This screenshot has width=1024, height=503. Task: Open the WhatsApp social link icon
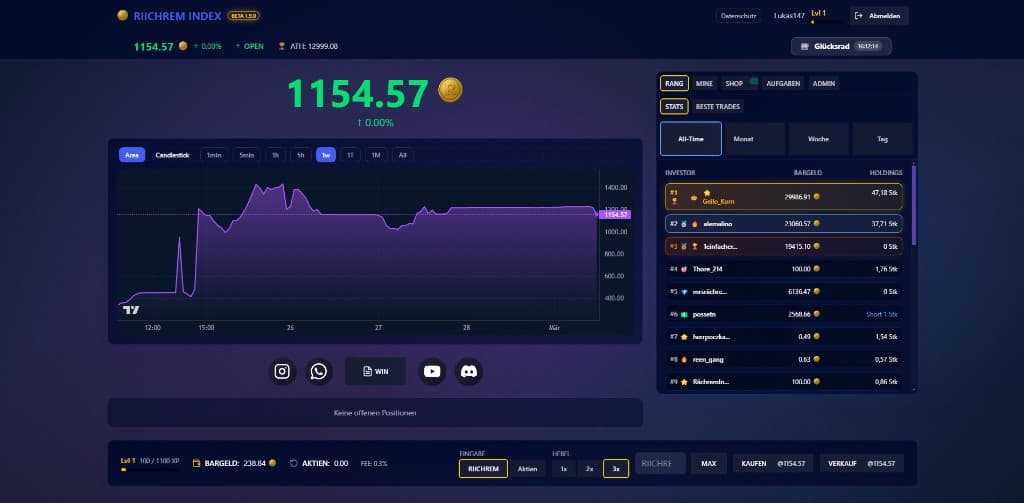click(x=319, y=372)
